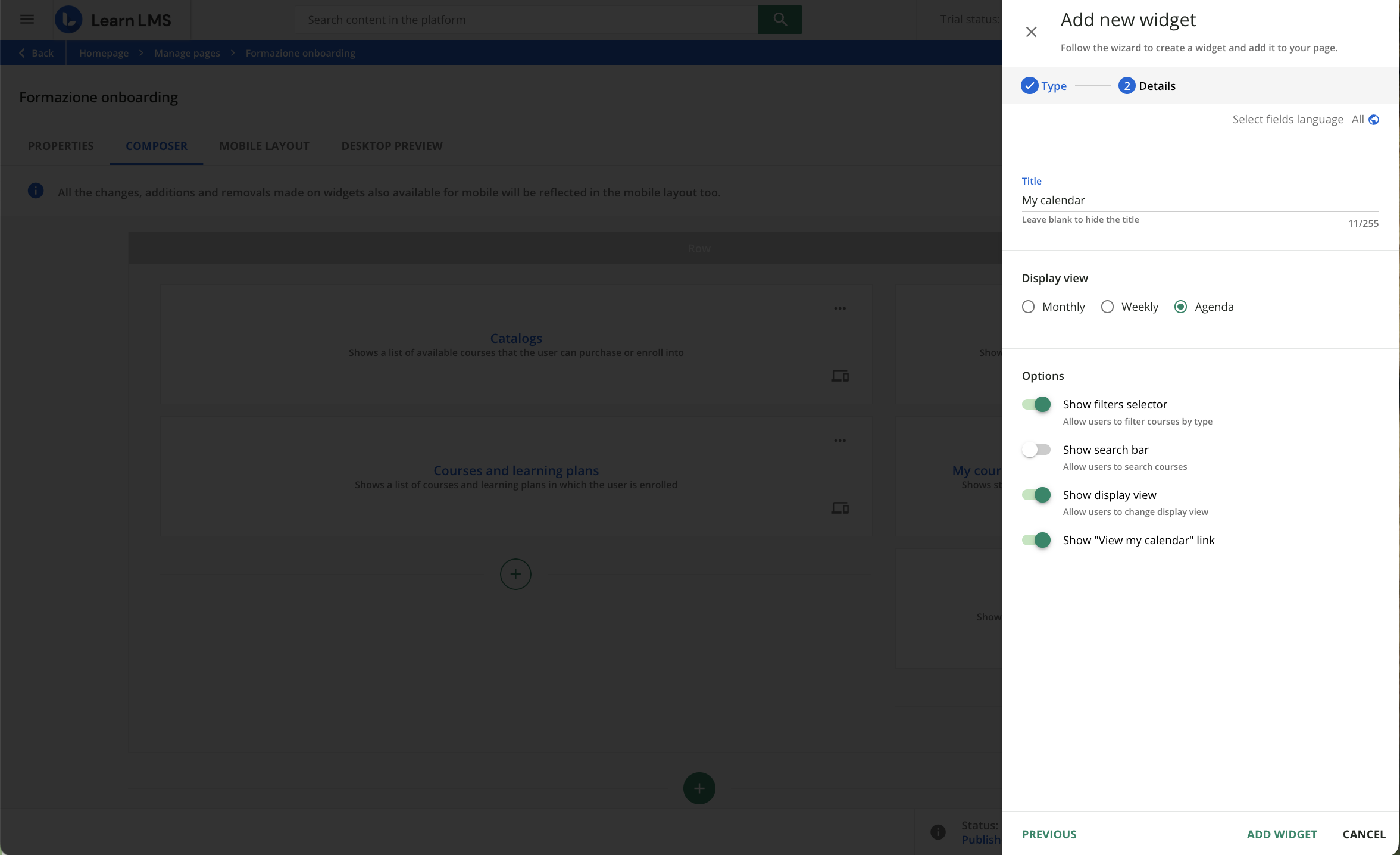This screenshot has height=855, width=1400.
Task: Add a new row with green plus button
Action: point(699,788)
